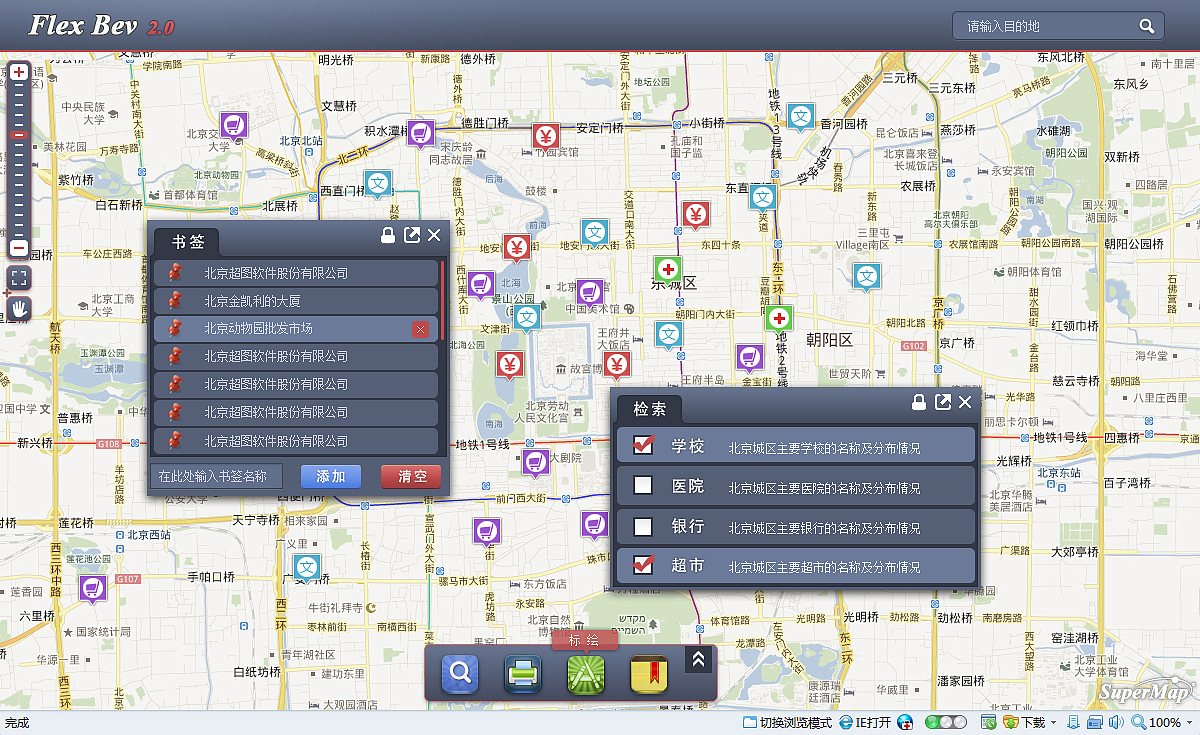Click school marker near 香河园桥
The height and width of the screenshot is (735, 1200).
coord(800,118)
